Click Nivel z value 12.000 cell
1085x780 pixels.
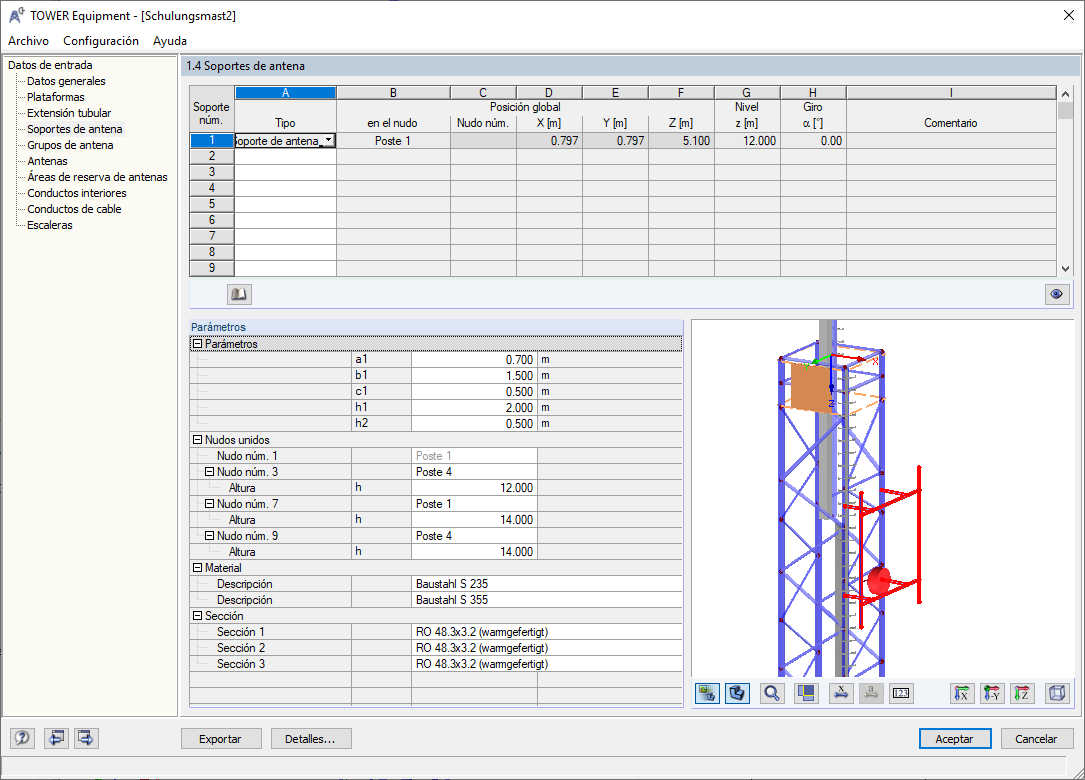click(x=747, y=140)
